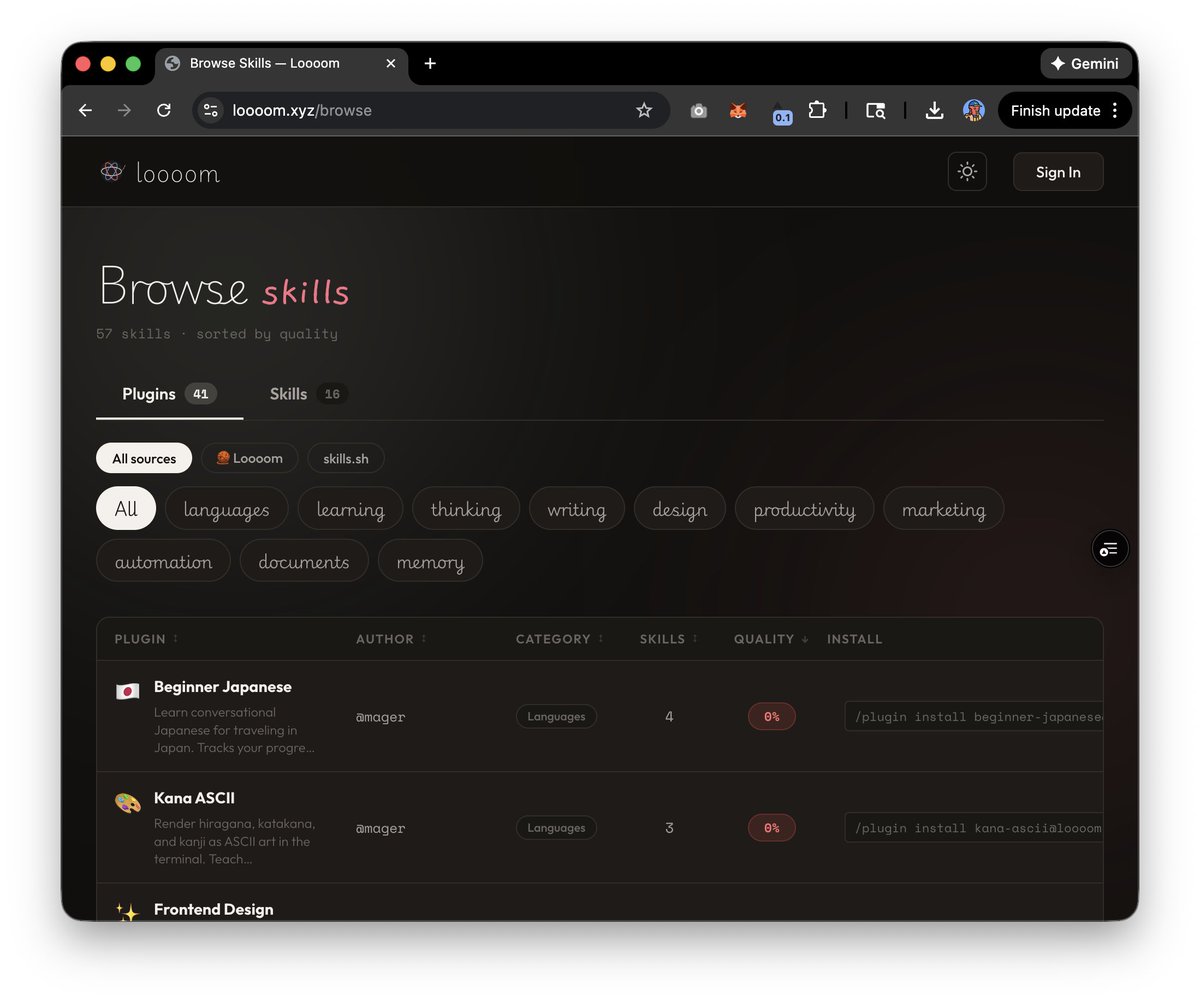Open the extension with the 0.1 badge
Image resolution: width=1200 pixels, height=1002 pixels.
(x=780, y=112)
